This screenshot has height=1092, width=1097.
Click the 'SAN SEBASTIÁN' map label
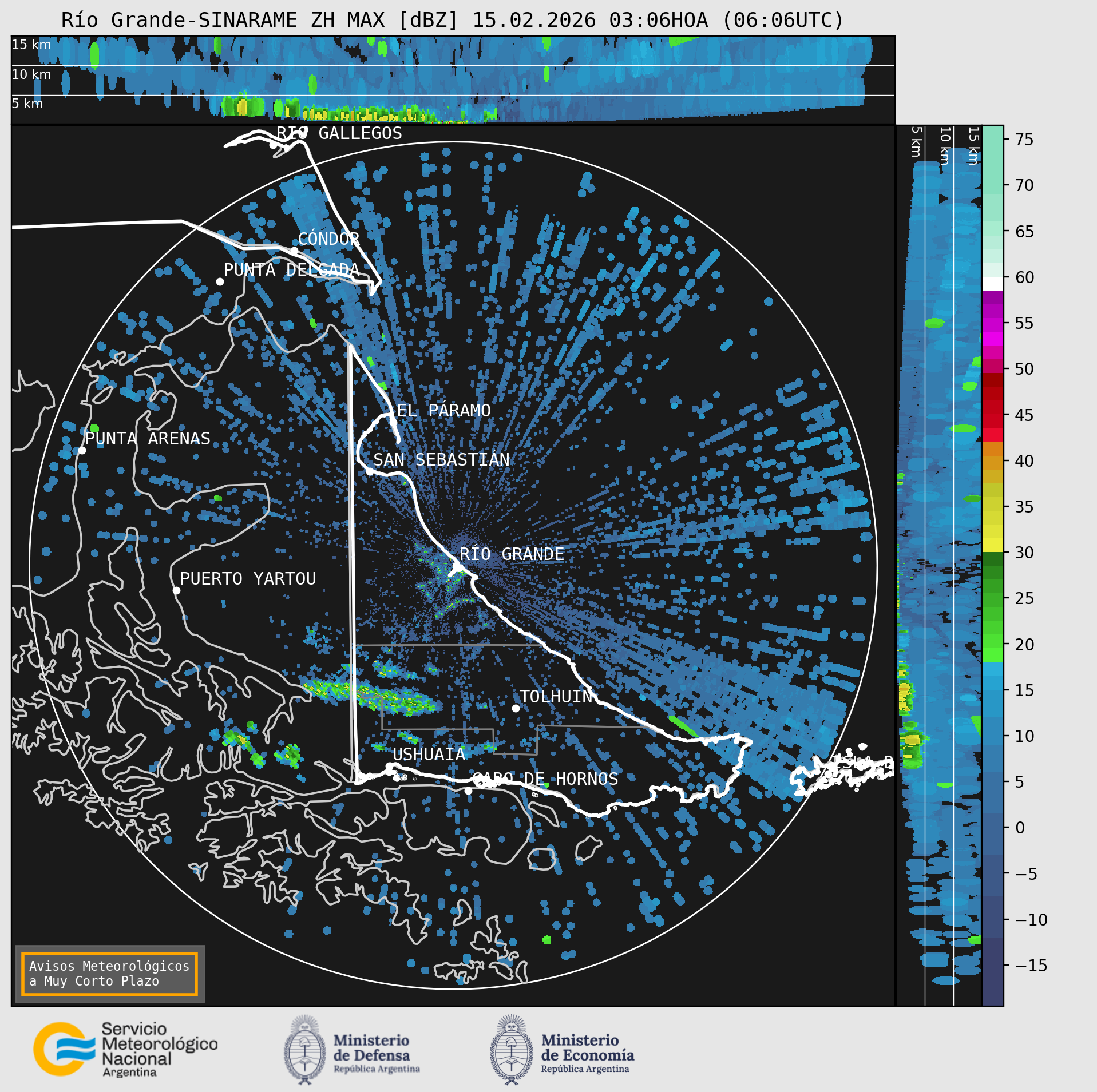coord(441,459)
